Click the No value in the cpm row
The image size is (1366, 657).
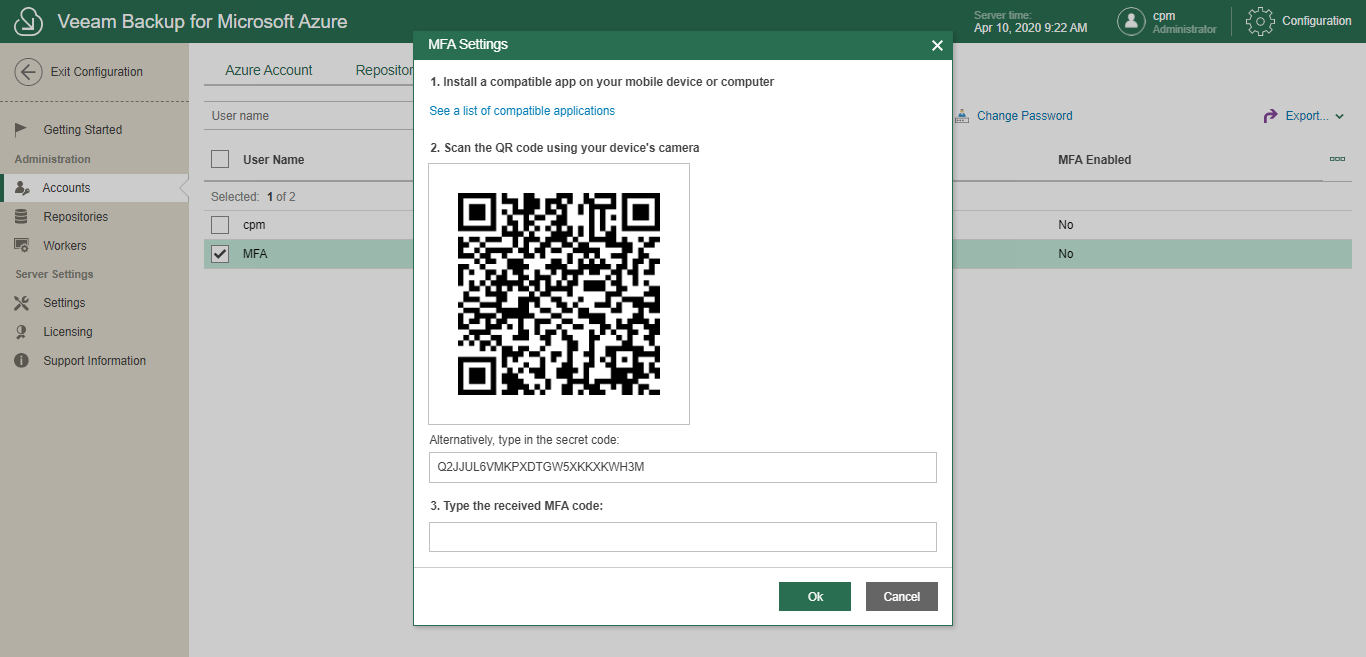pos(1066,225)
